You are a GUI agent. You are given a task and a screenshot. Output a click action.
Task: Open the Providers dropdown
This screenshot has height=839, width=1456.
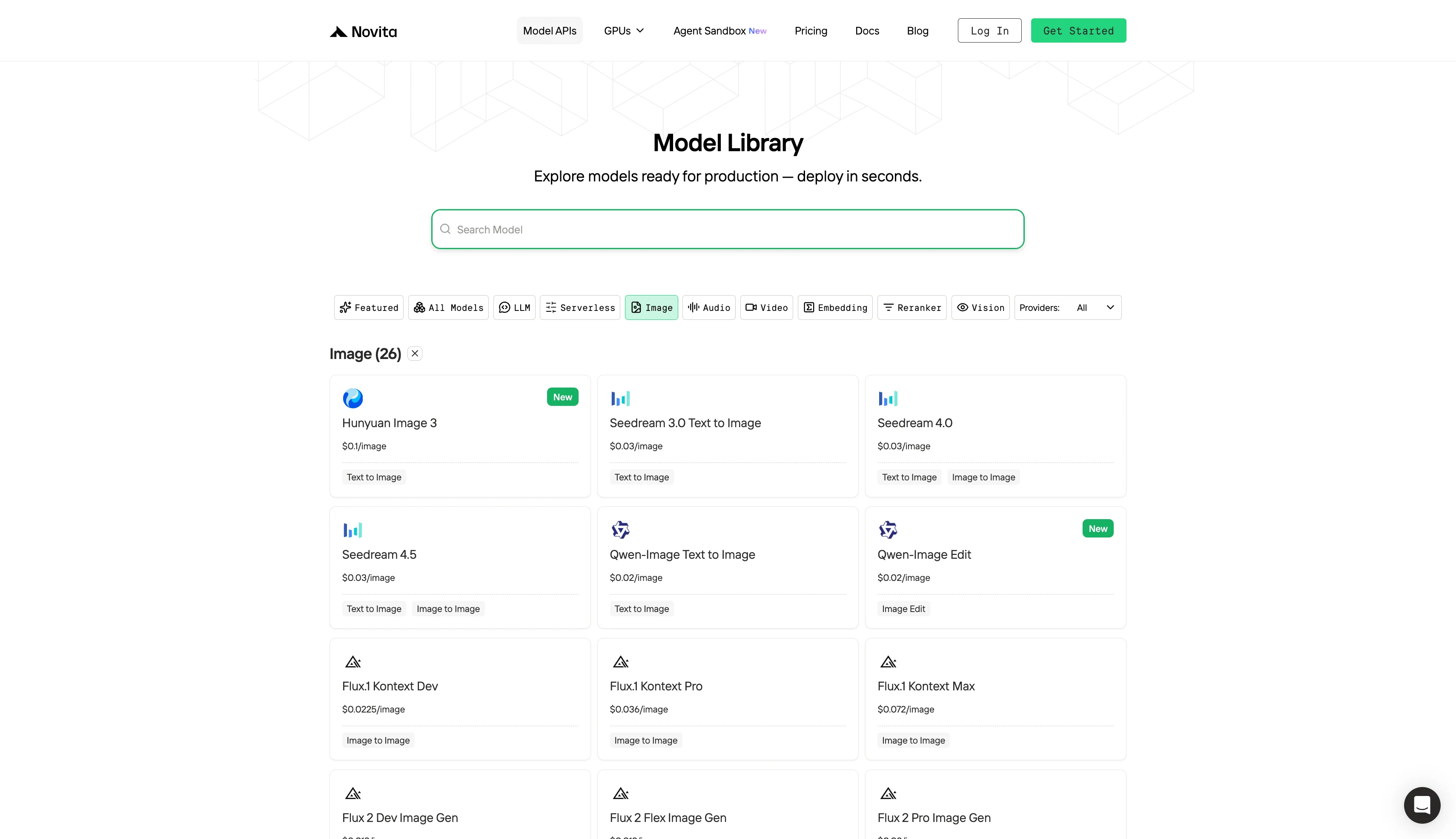pyautogui.click(x=1068, y=308)
